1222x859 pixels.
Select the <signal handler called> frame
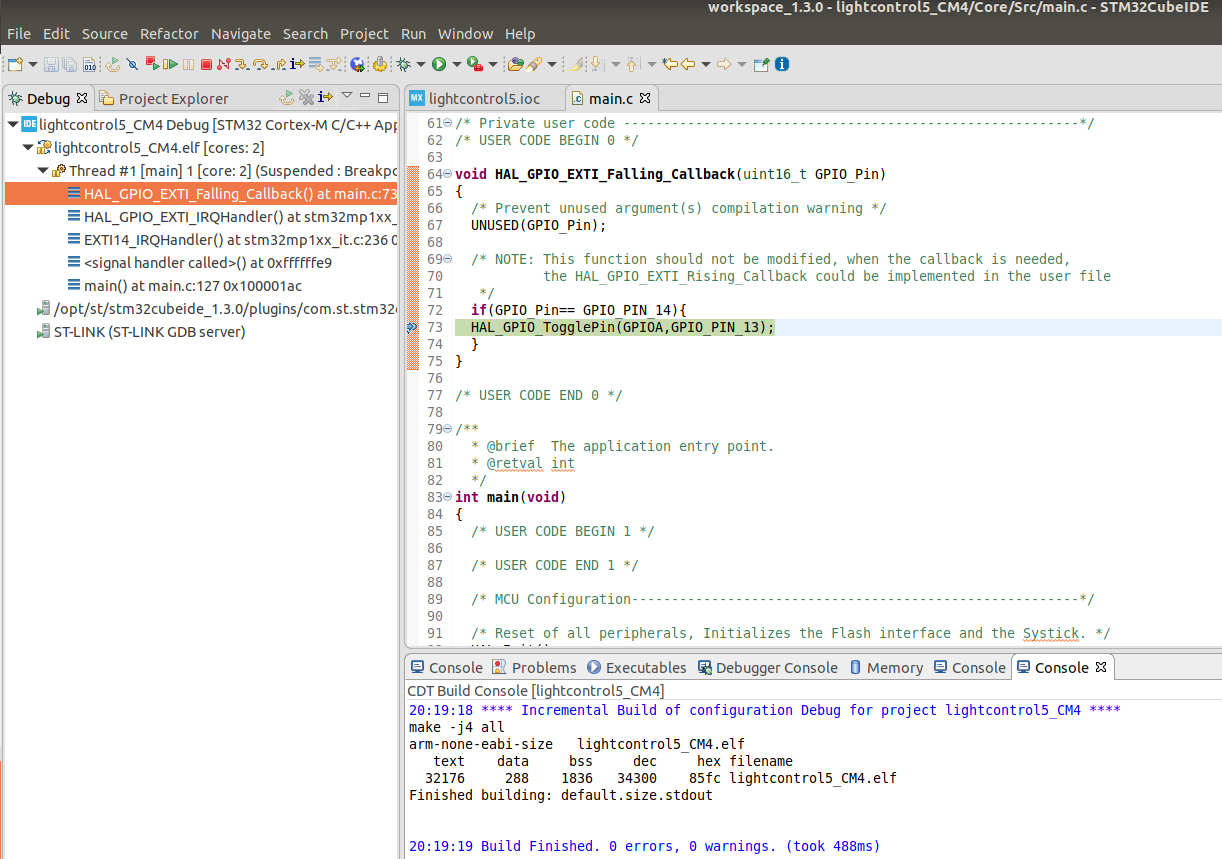click(x=200, y=262)
